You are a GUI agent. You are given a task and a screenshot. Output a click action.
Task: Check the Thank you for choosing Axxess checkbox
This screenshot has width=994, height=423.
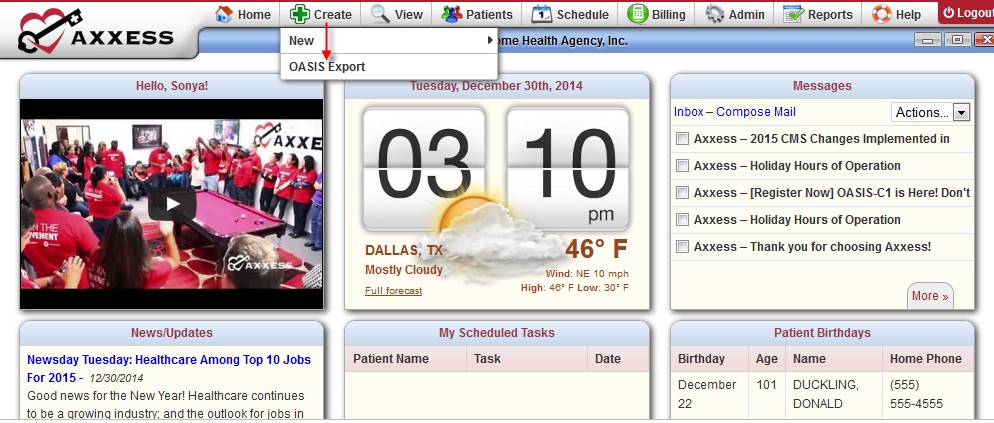682,247
